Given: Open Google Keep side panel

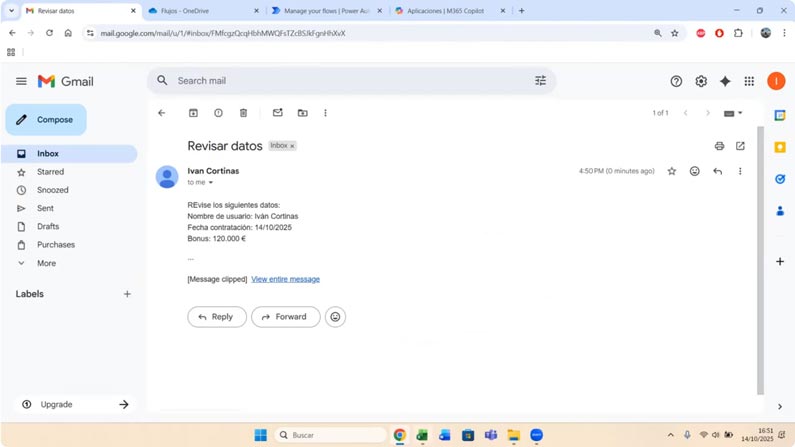Looking at the screenshot, I should pos(780,147).
